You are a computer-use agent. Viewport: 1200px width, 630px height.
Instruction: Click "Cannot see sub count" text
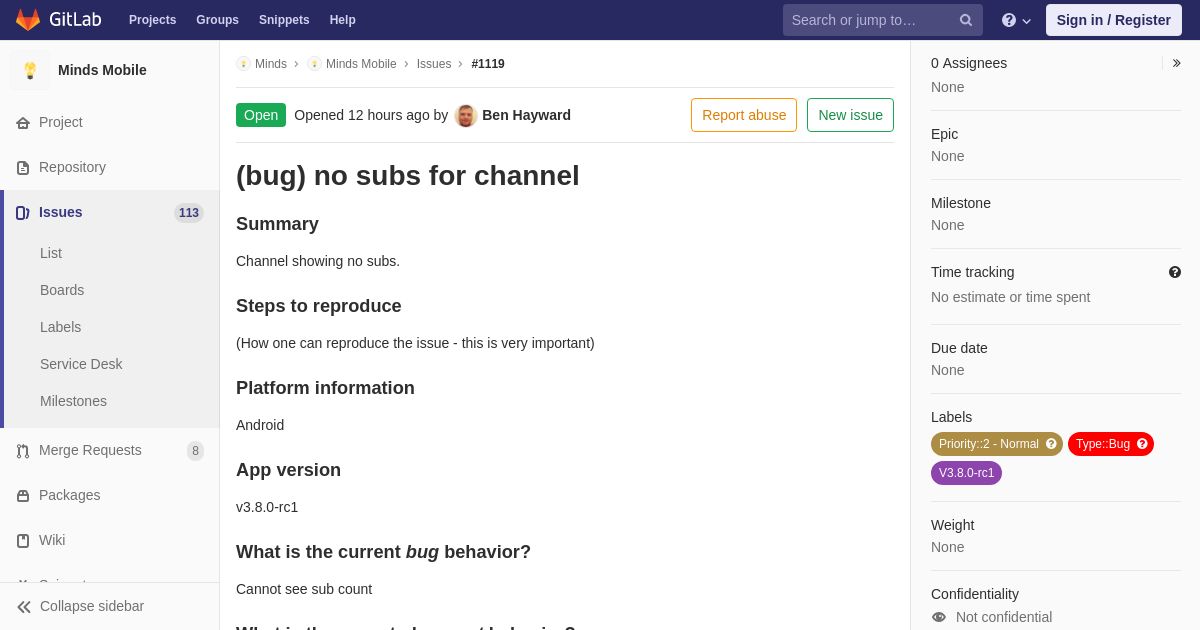[x=304, y=589]
